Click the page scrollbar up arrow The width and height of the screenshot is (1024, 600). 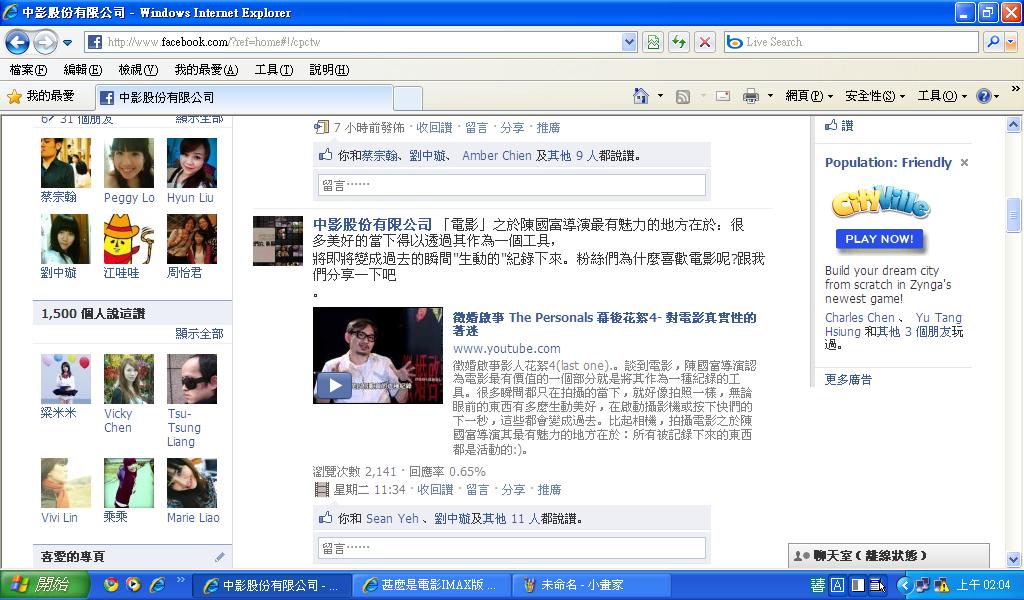(1014, 124)
